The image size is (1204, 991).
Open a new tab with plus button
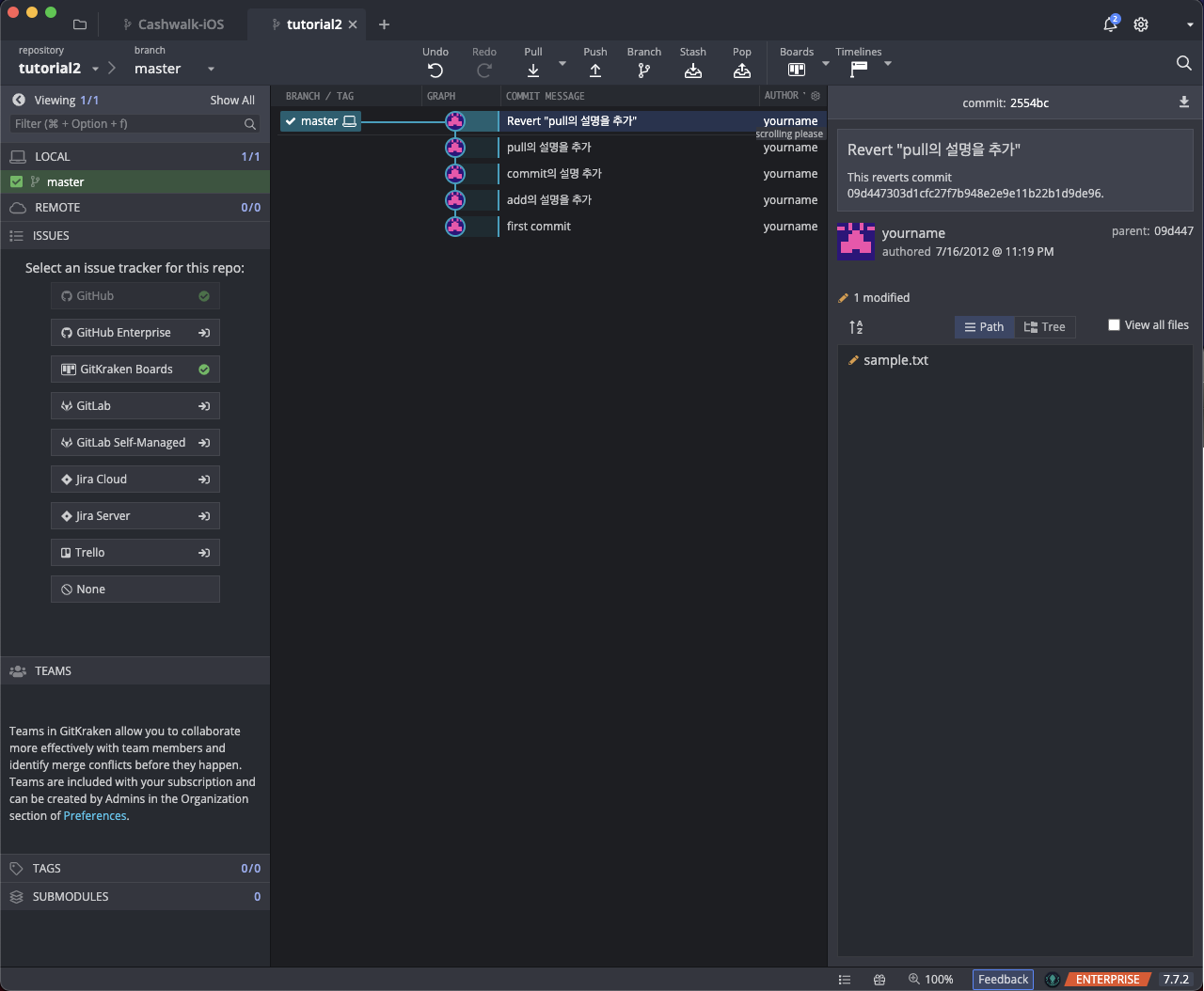[x=384, y=24]
